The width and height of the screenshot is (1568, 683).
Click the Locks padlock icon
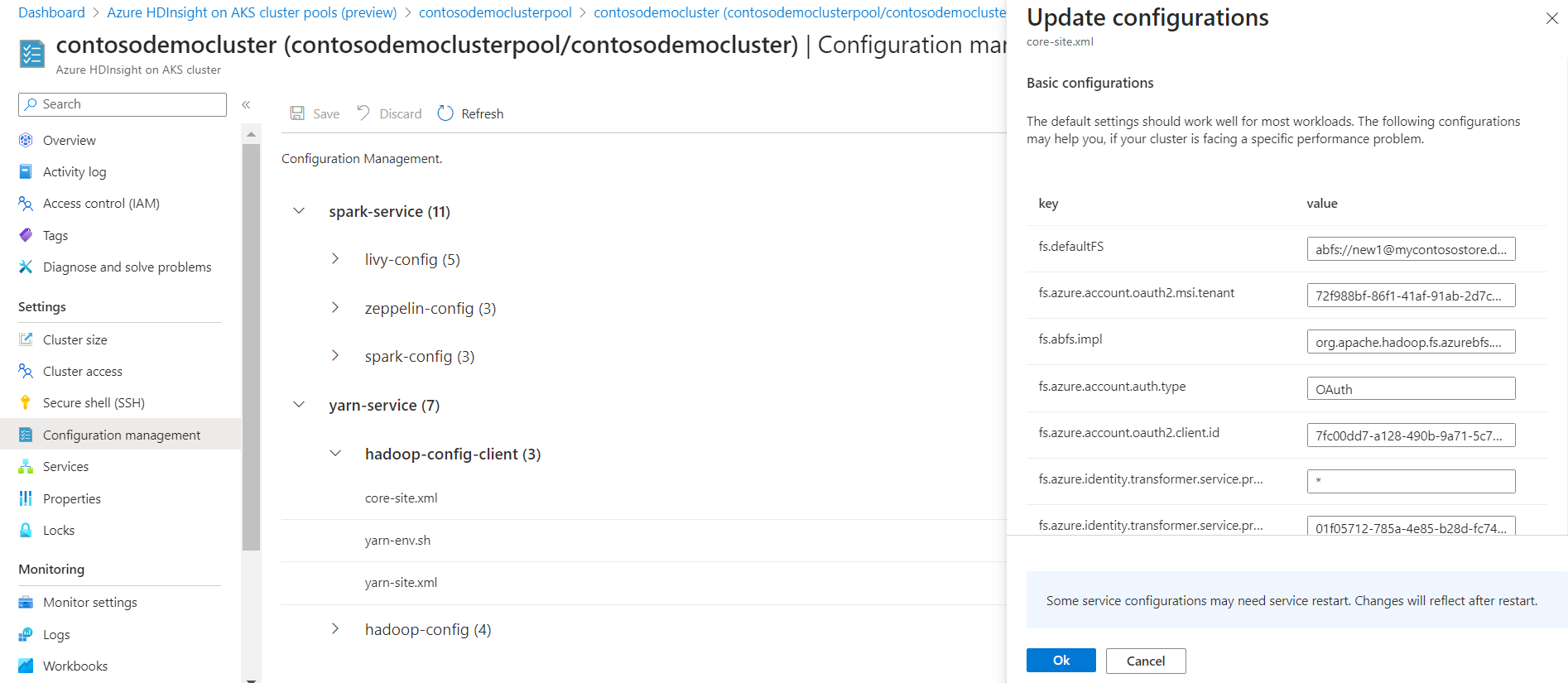click(x=26, y=530)
